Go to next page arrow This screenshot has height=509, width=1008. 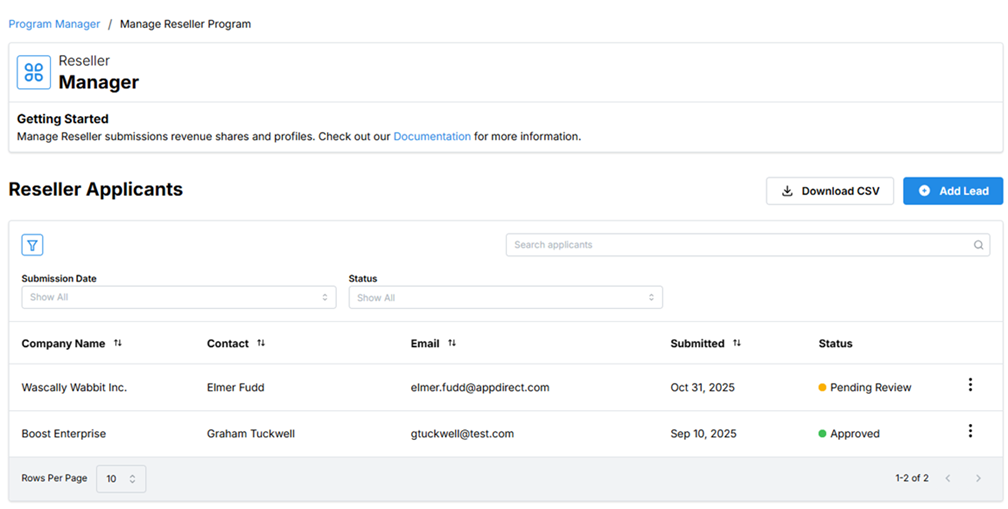point(978,479)
